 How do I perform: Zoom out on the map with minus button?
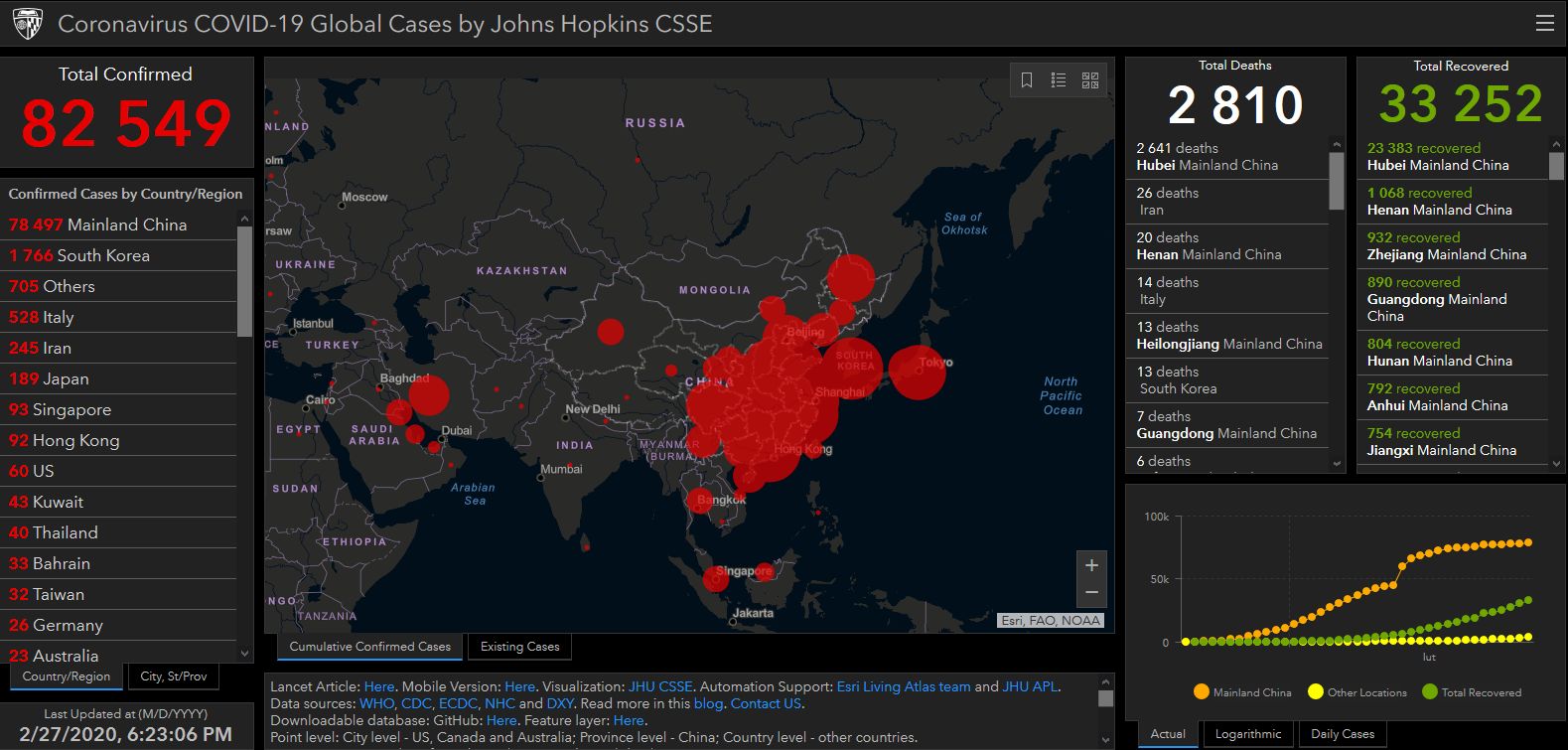(1091, 593)
